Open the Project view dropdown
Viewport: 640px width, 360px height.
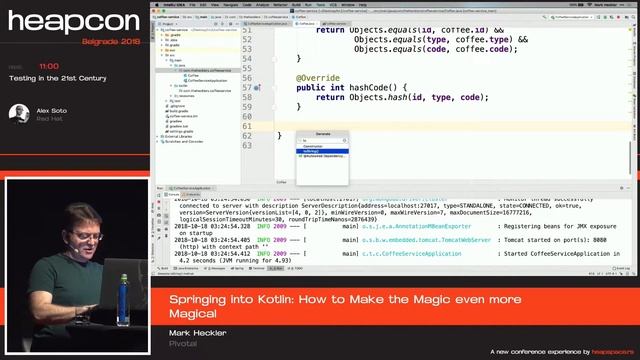pos(168,24)
